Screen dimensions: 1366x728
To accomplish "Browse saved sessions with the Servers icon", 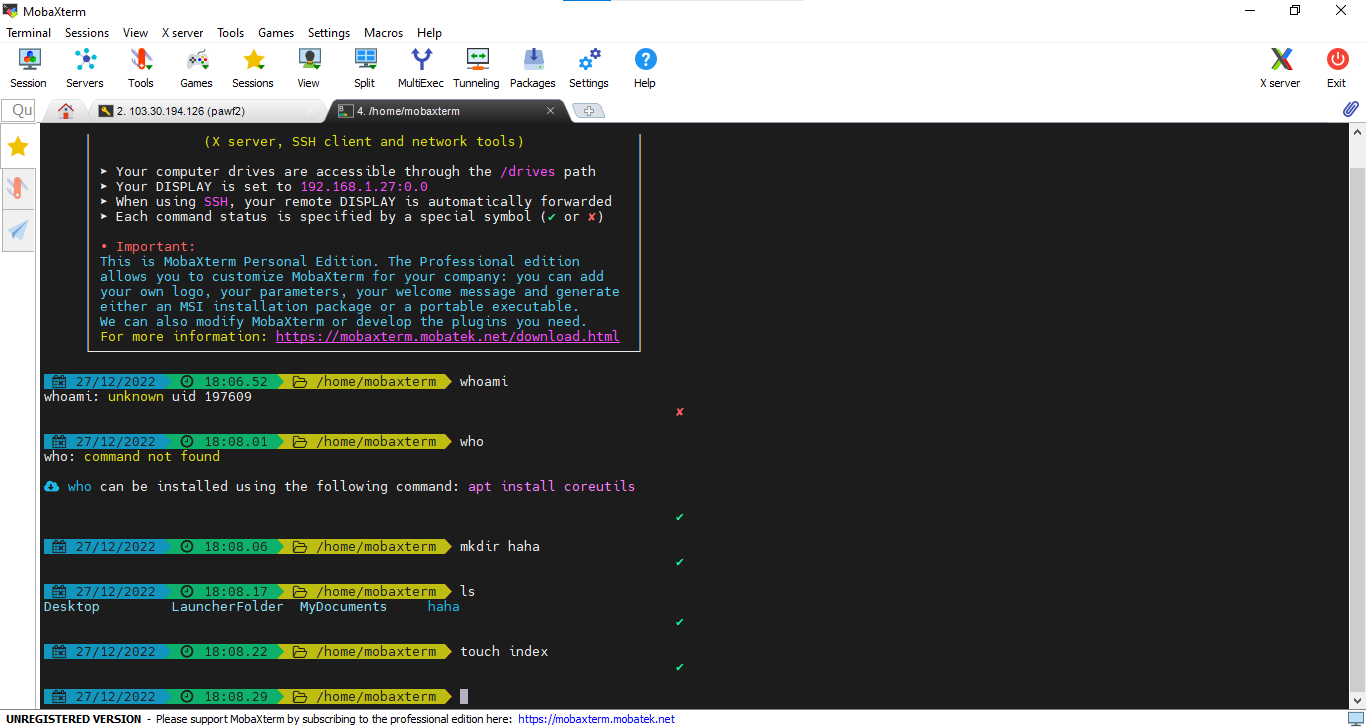I will coord(84,67).
